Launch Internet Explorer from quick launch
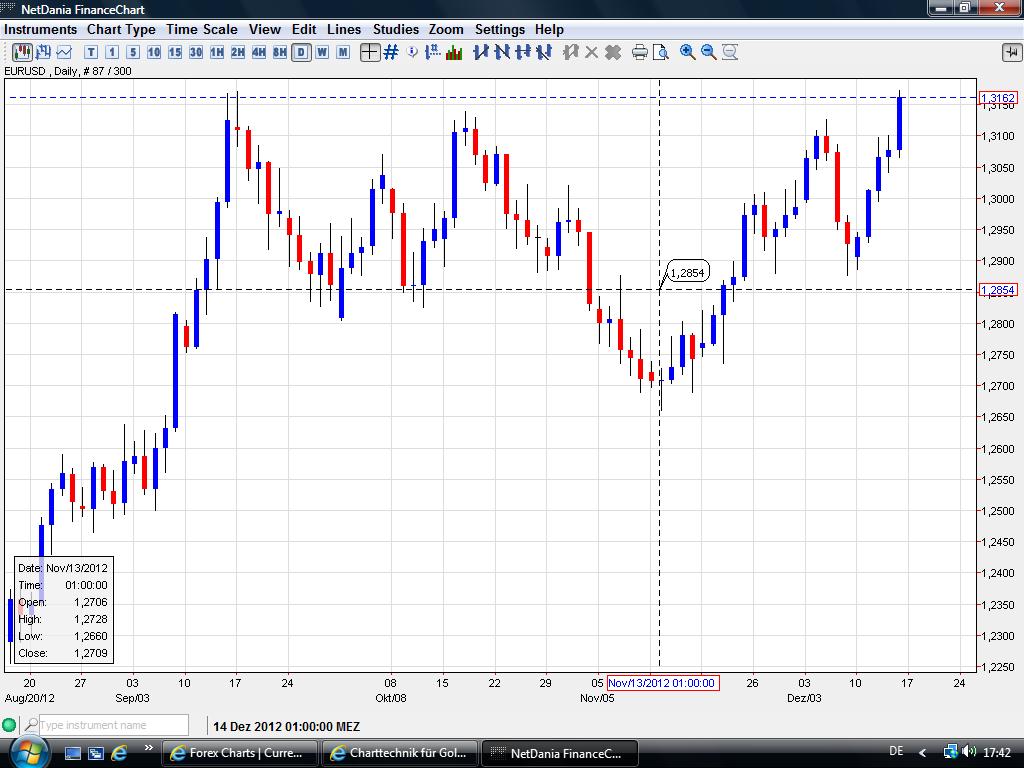Image resolution: width=1024 pixels, height=768 pixels. [x=120, y=753]
